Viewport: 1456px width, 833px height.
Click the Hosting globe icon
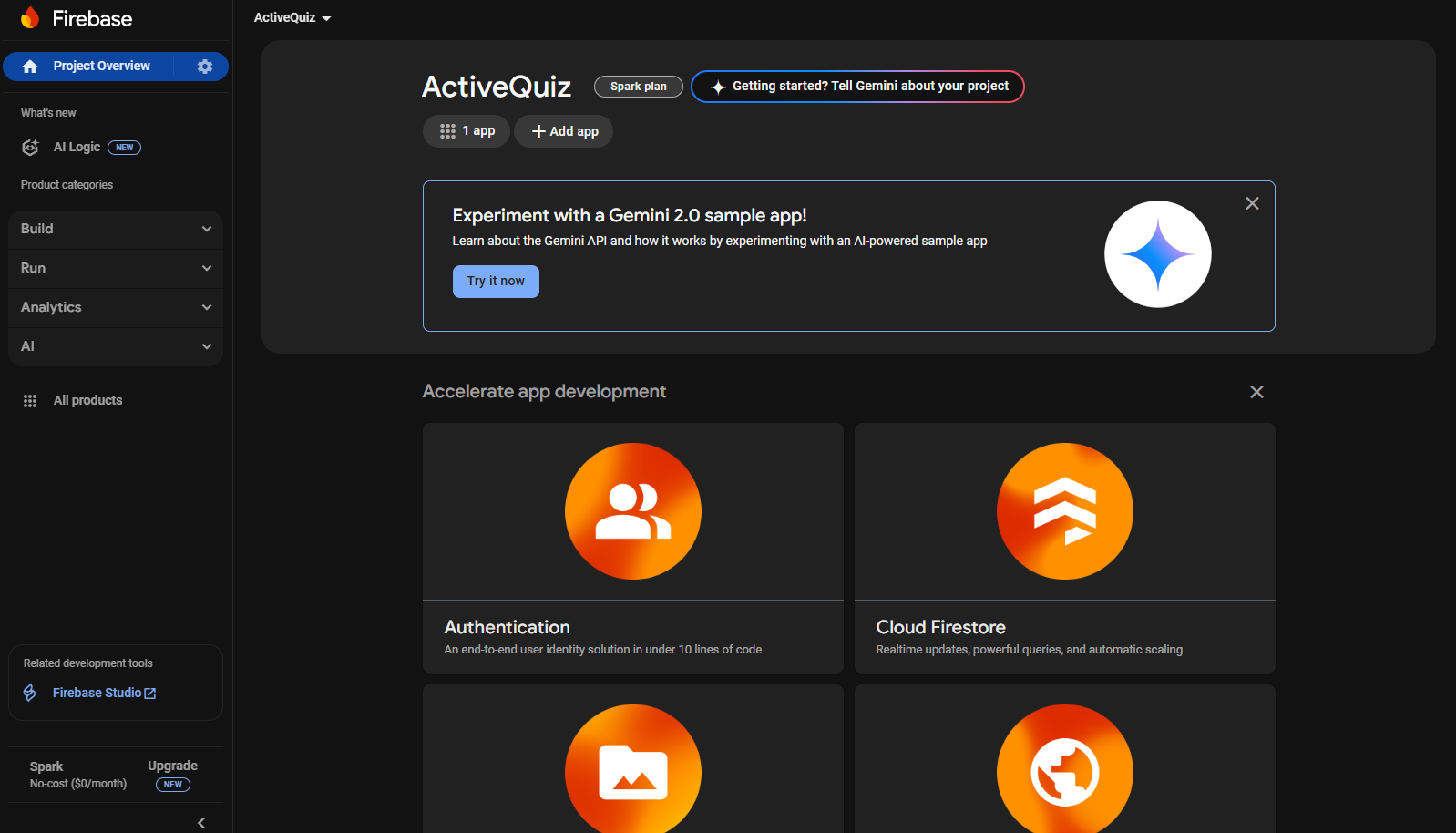1065,771
